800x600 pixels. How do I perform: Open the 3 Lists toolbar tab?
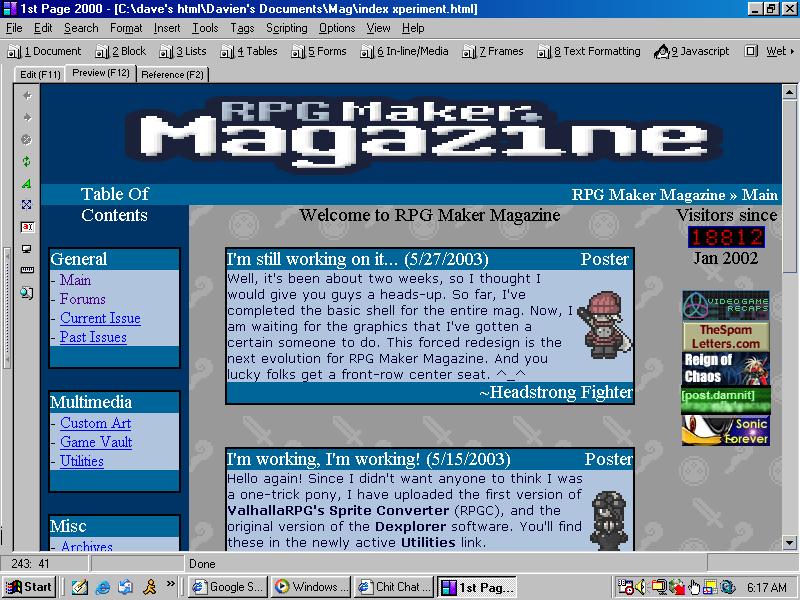(x=183, y=51)
